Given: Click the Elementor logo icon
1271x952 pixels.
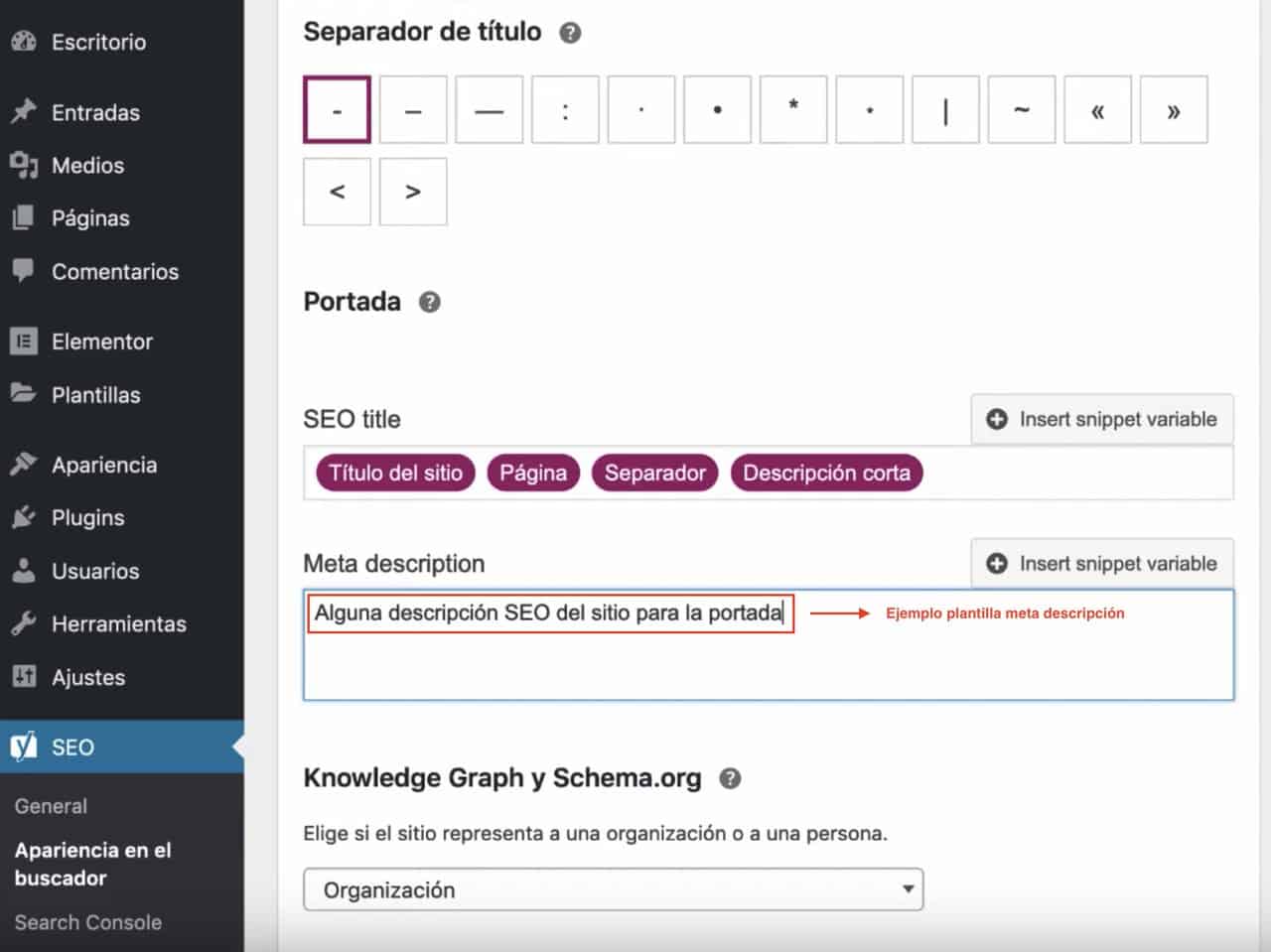Looking at the screenshot, I should (x=24, y=341).
